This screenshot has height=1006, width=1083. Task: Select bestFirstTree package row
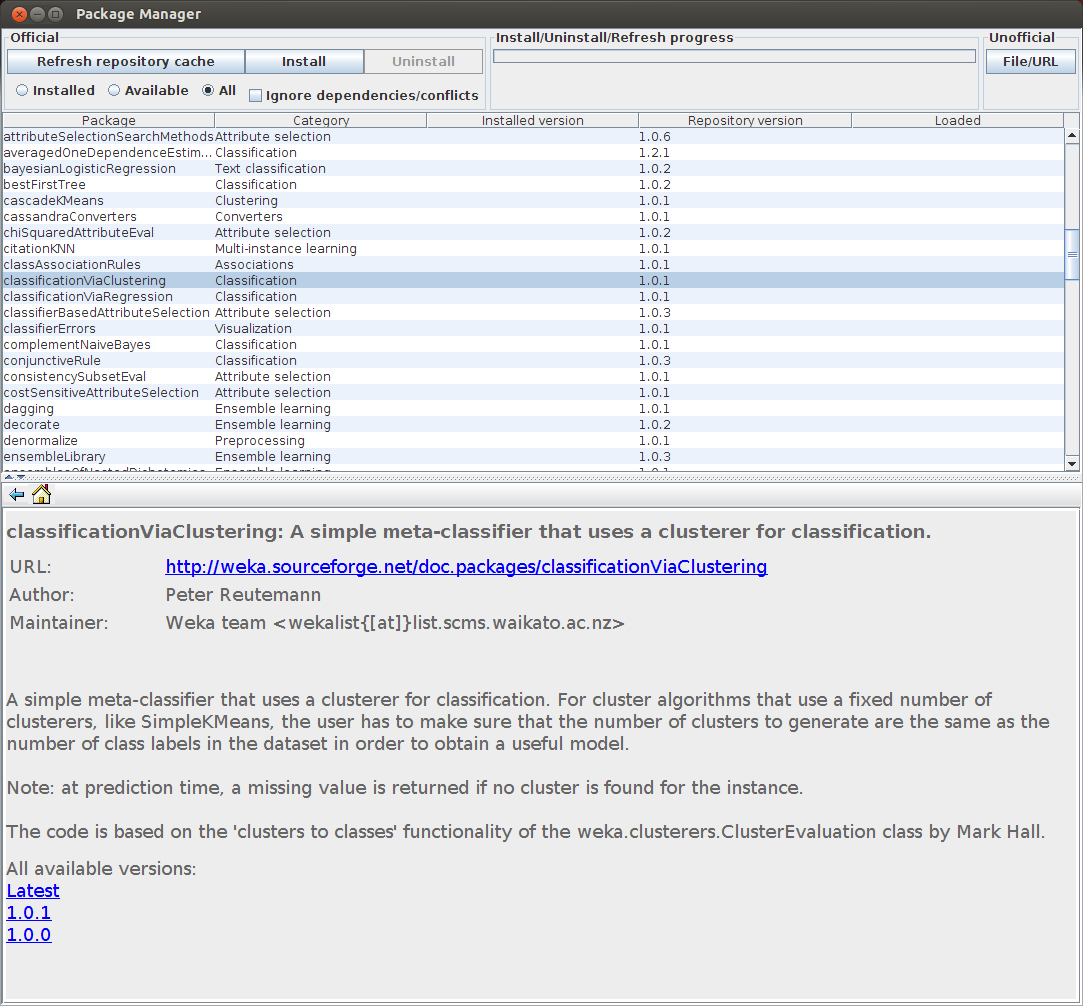coord(533,184)
